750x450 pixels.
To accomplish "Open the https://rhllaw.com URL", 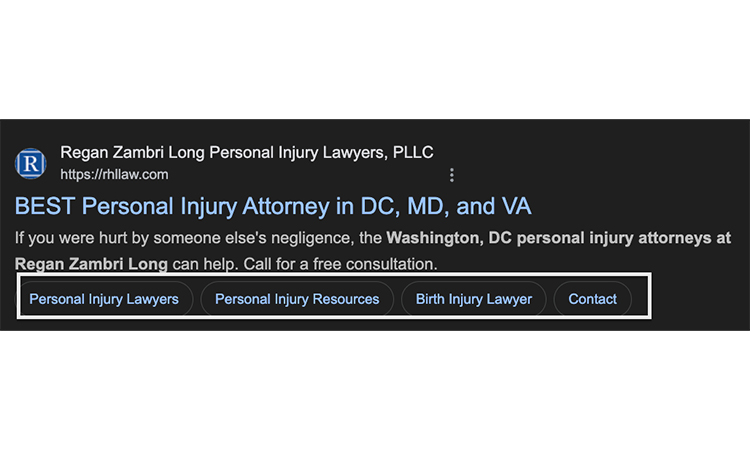I will 114,174.
